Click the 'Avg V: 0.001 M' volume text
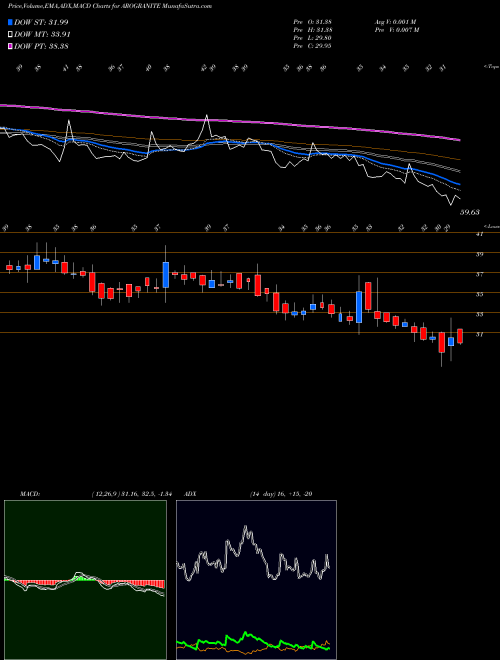 [x=395, y=22]
